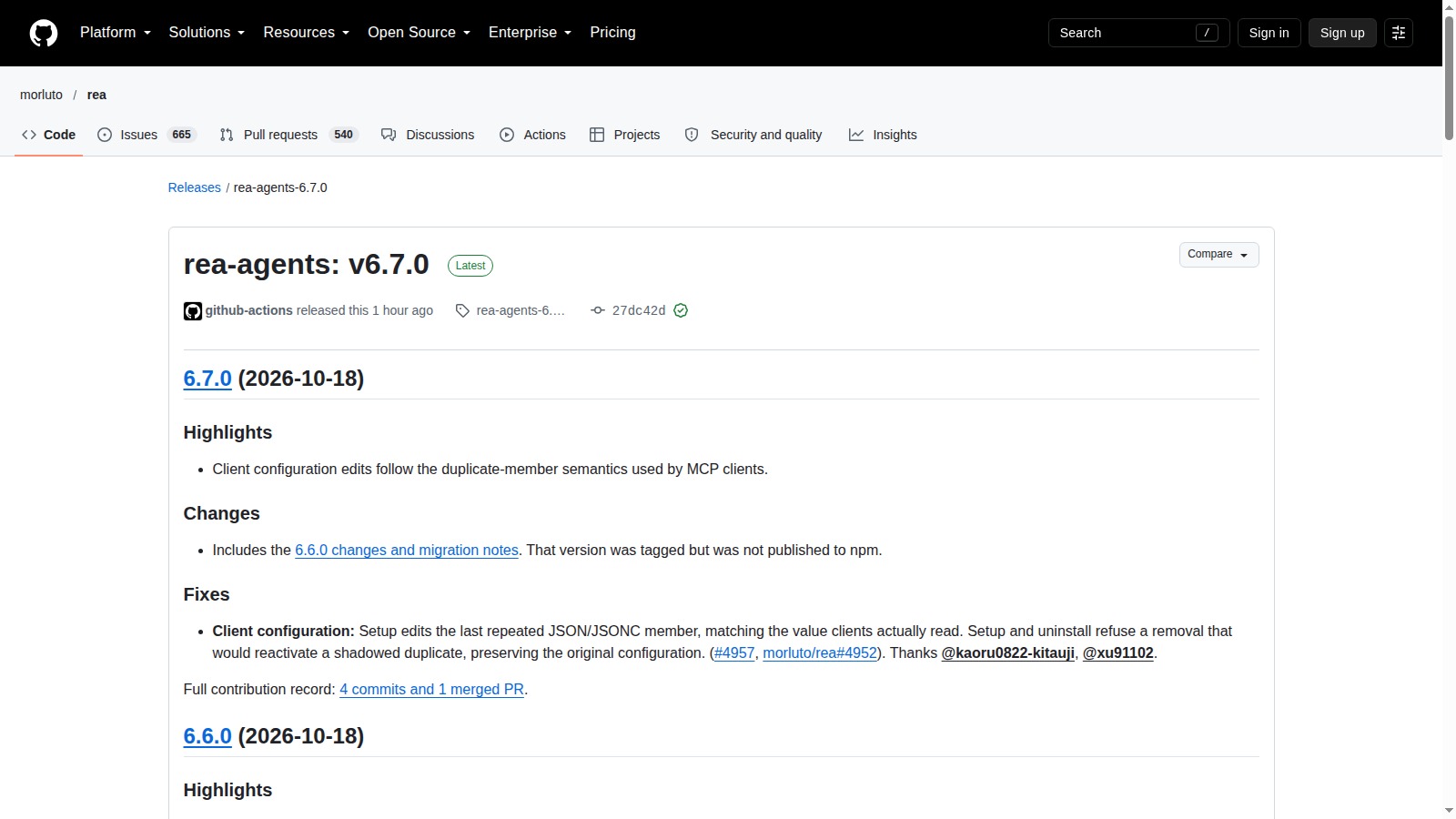Open the 6.7.0 version heading link
The width and height of the screenshot is (1456, 819).
[x=207, y=379]
